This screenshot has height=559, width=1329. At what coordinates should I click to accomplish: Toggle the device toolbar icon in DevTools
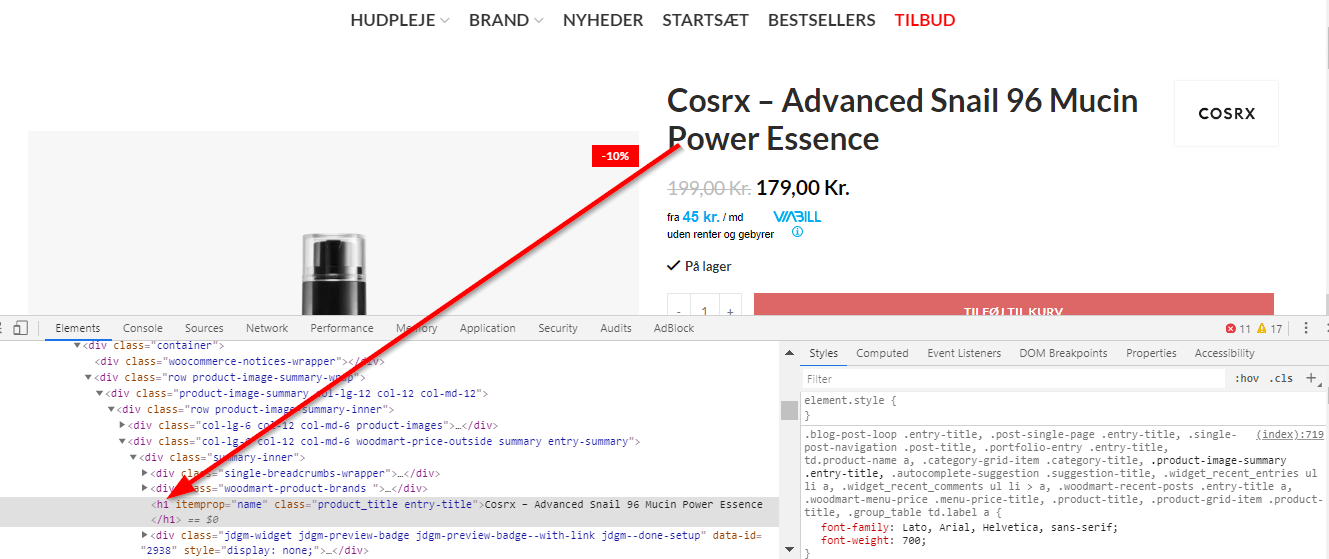pyautogui.click(x=20, y=328)
